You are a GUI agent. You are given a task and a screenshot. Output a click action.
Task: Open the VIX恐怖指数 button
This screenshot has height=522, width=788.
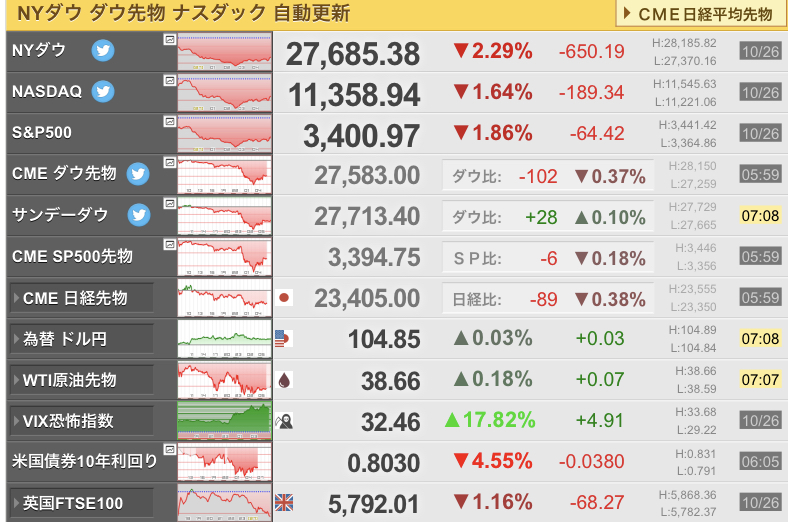[81, 421]
